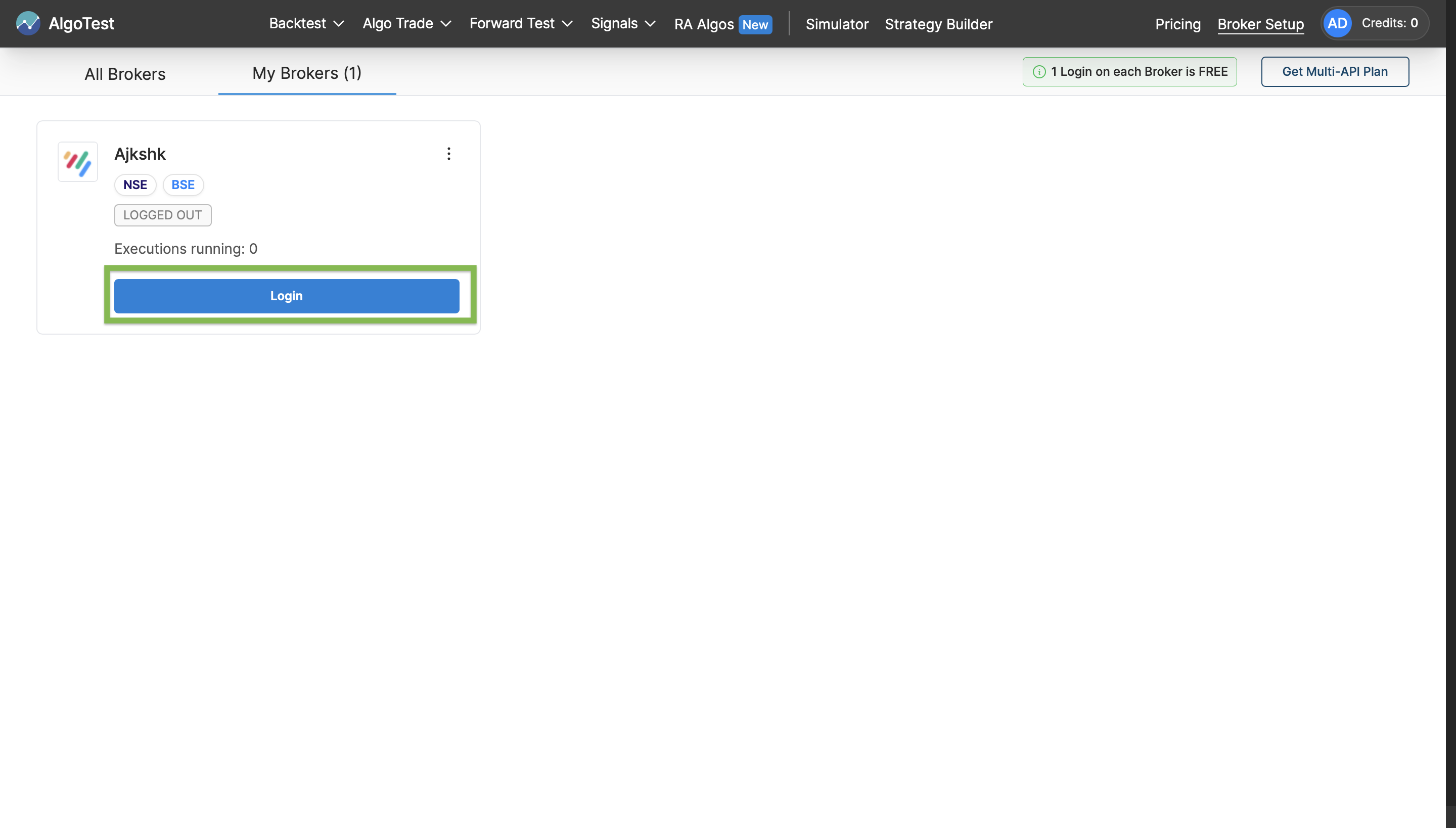Screen dimensions: 1456x828
Task: Expand the Backtest dropdown
Action: (306, 23)
